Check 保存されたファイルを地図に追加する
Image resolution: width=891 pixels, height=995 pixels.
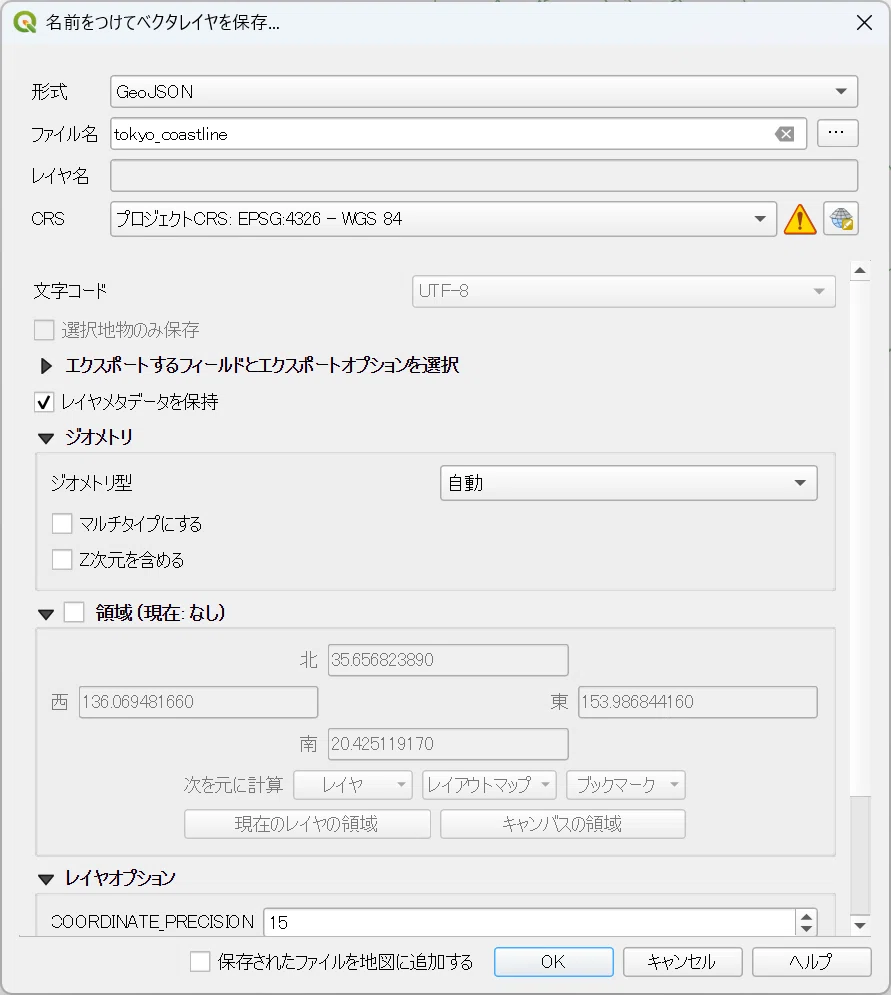(200, 962)
